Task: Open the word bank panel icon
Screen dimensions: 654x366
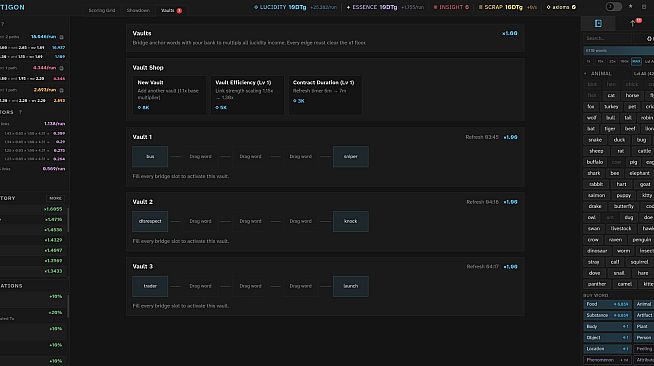Action: [598, 23]
